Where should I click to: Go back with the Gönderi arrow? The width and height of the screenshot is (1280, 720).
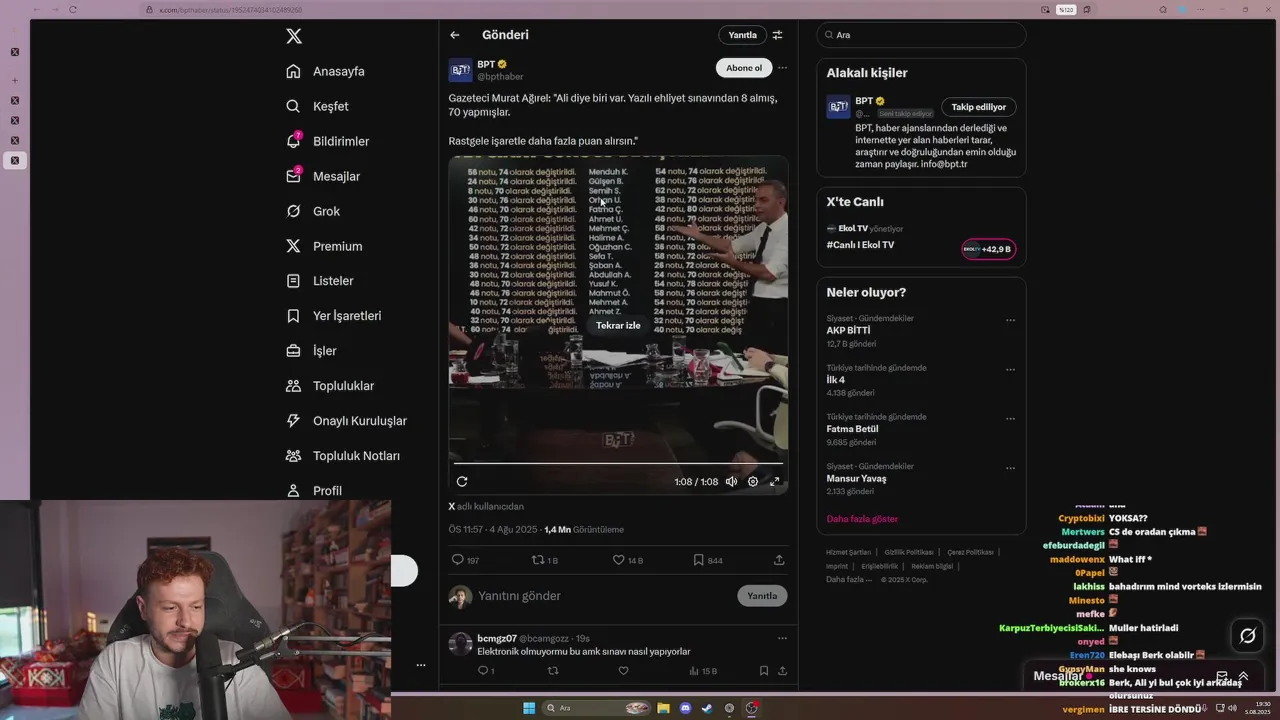[x=455, y=35]
